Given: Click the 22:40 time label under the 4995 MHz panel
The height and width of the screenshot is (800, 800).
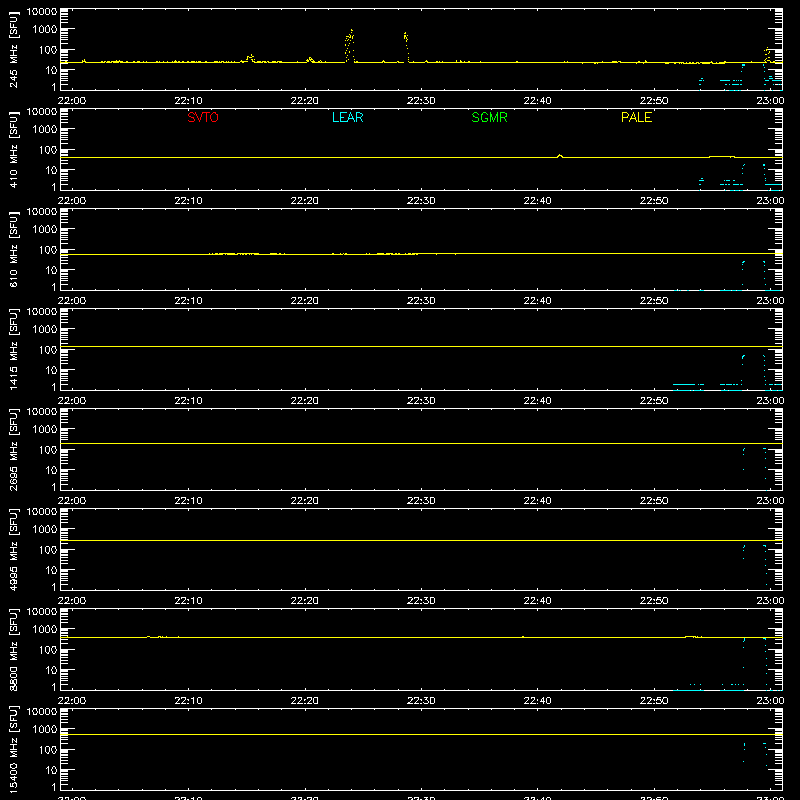Looking at the screenshot, I should (x=537, y=601).
